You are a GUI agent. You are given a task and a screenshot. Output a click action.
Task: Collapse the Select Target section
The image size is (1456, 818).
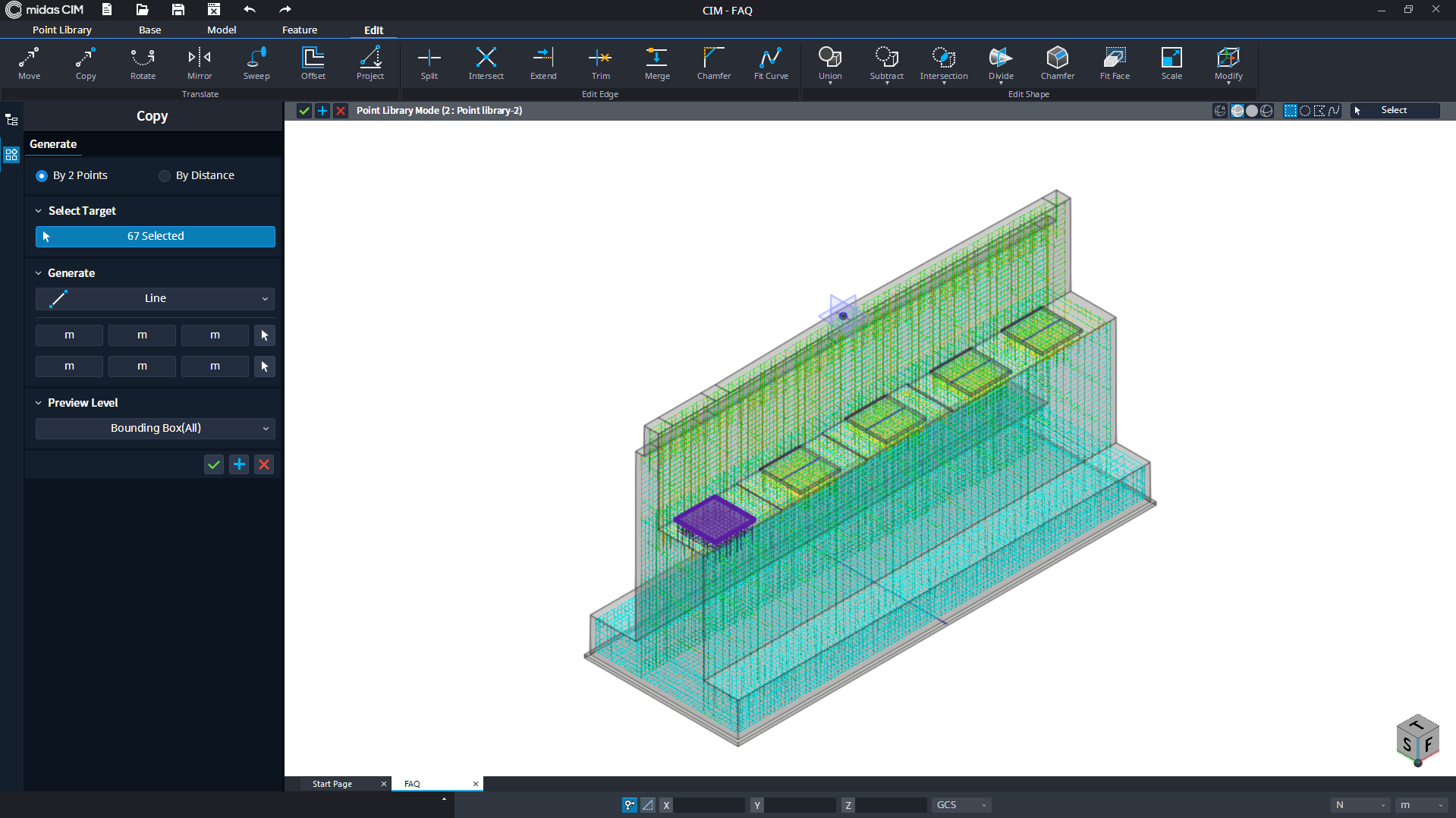39,211
